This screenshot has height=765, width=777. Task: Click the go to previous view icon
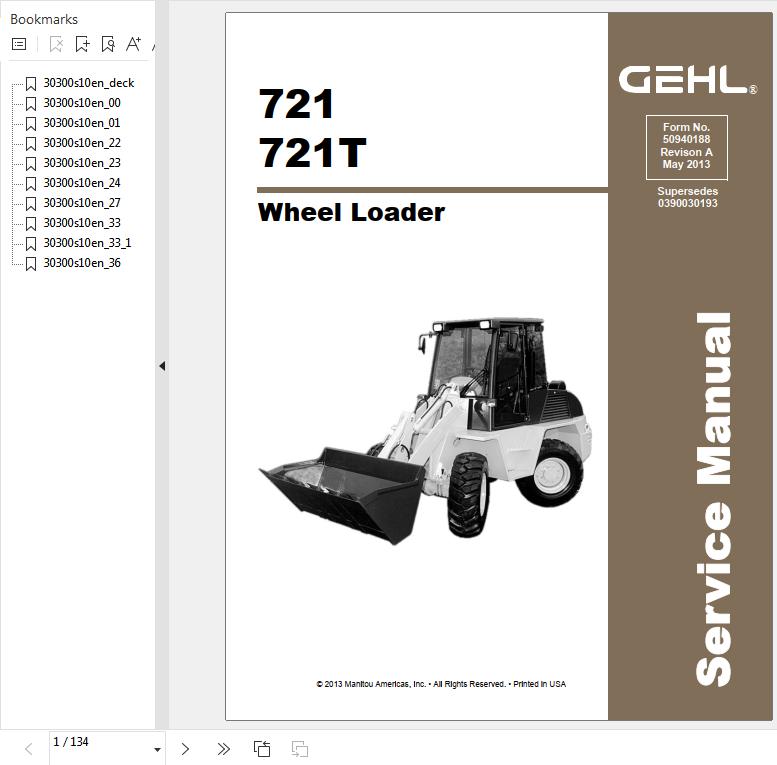(x=262, y=749)
